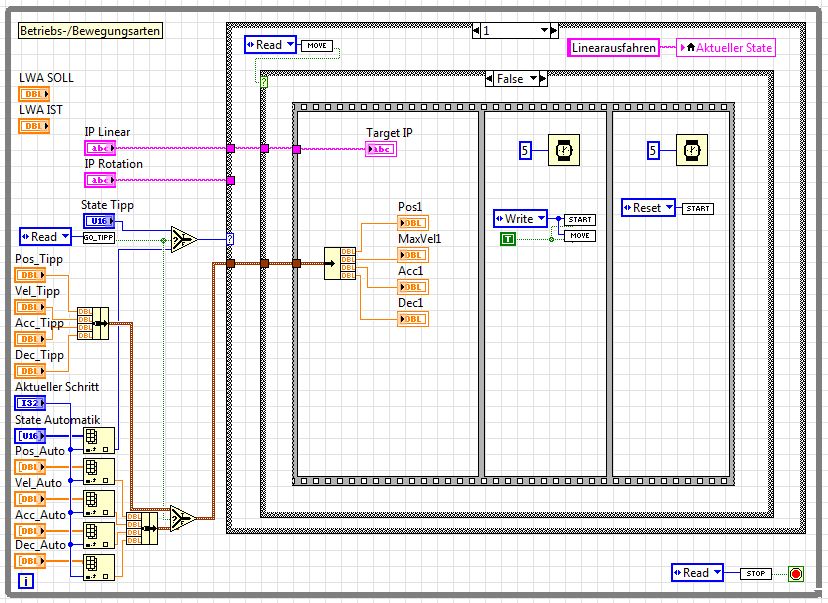The width and height of the screenshot is (828, 603).
Task: Select the Target IP string indicator terminal
Action: pyautogui.click(x=381, y=149)
